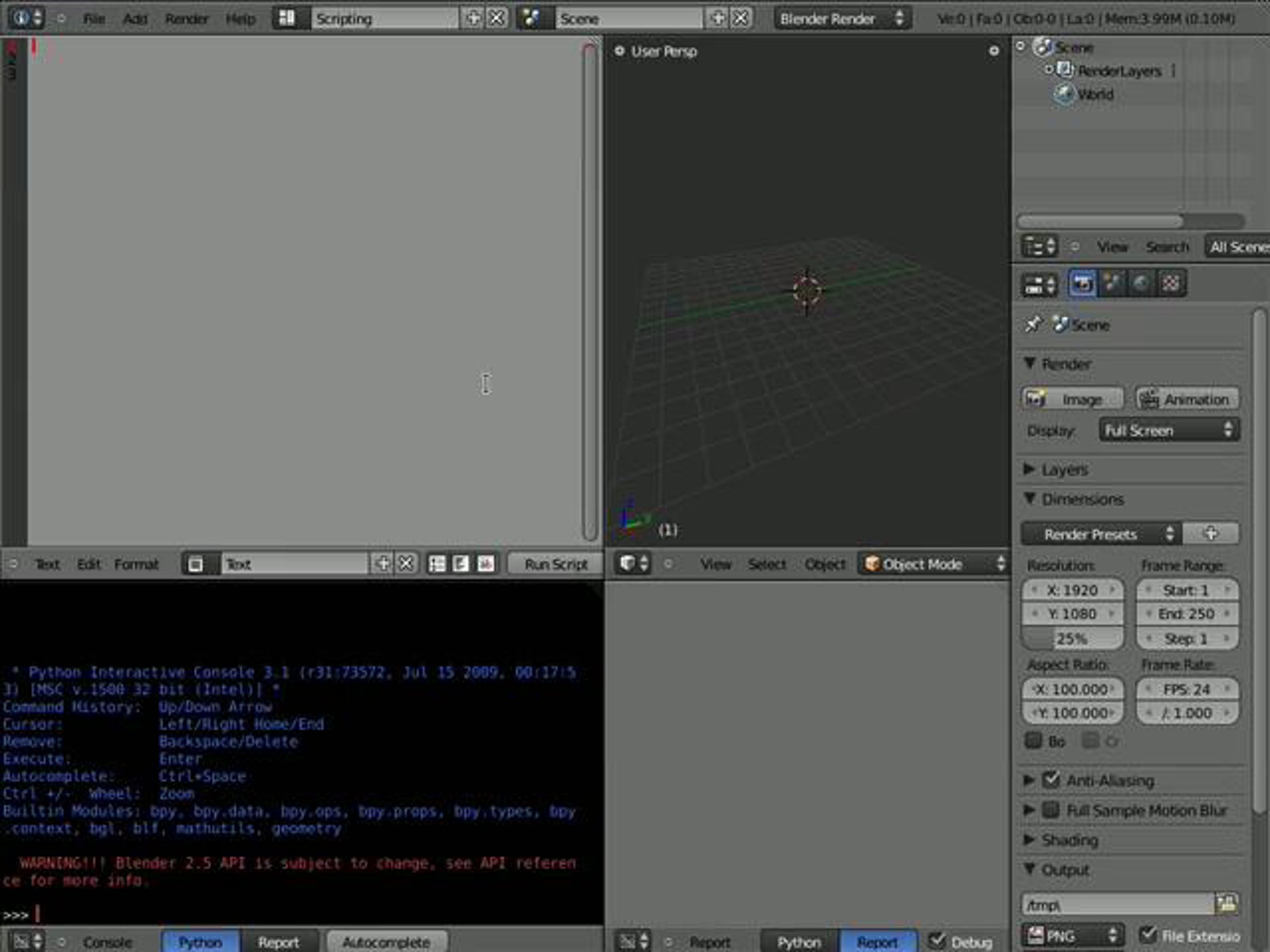Toggle the Debug checkbox in report header
Viewport: 1270px width, 952px height.
pos(937,940)
